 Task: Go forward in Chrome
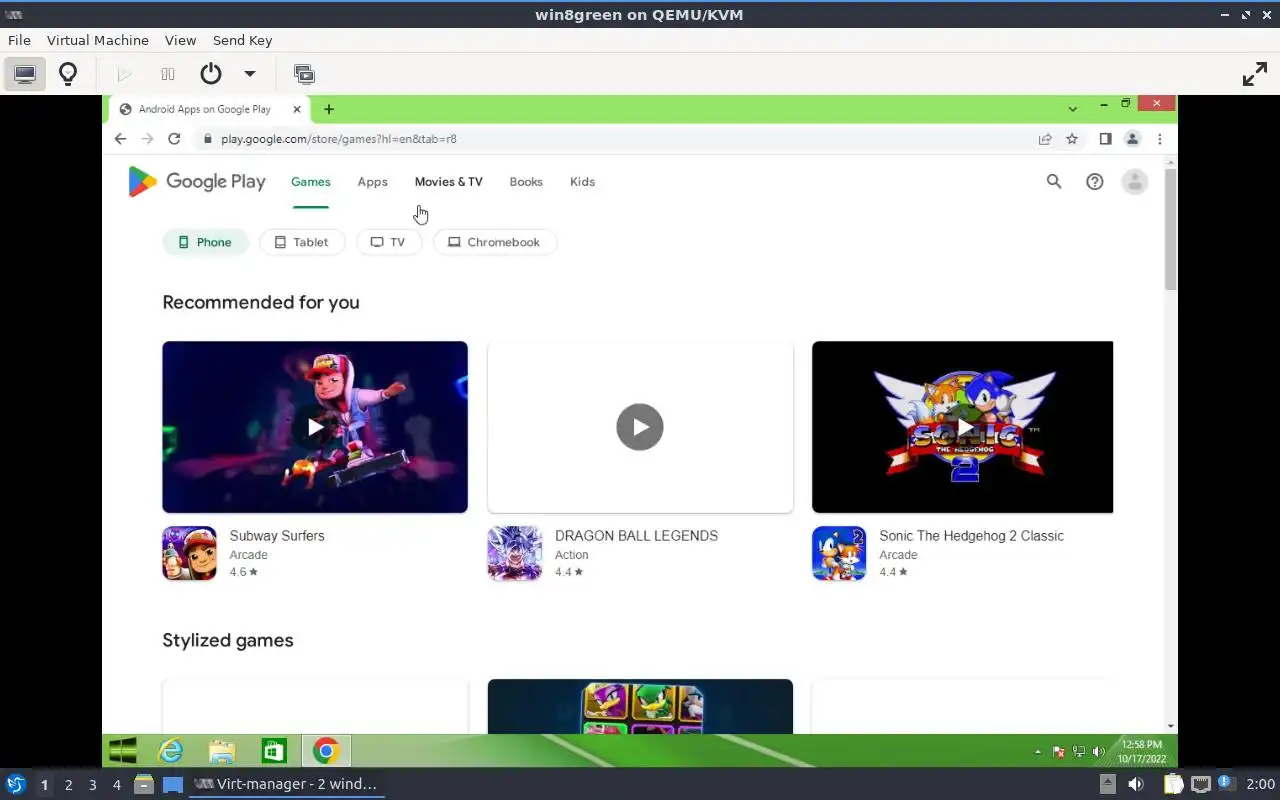click(x=147, y=139)
